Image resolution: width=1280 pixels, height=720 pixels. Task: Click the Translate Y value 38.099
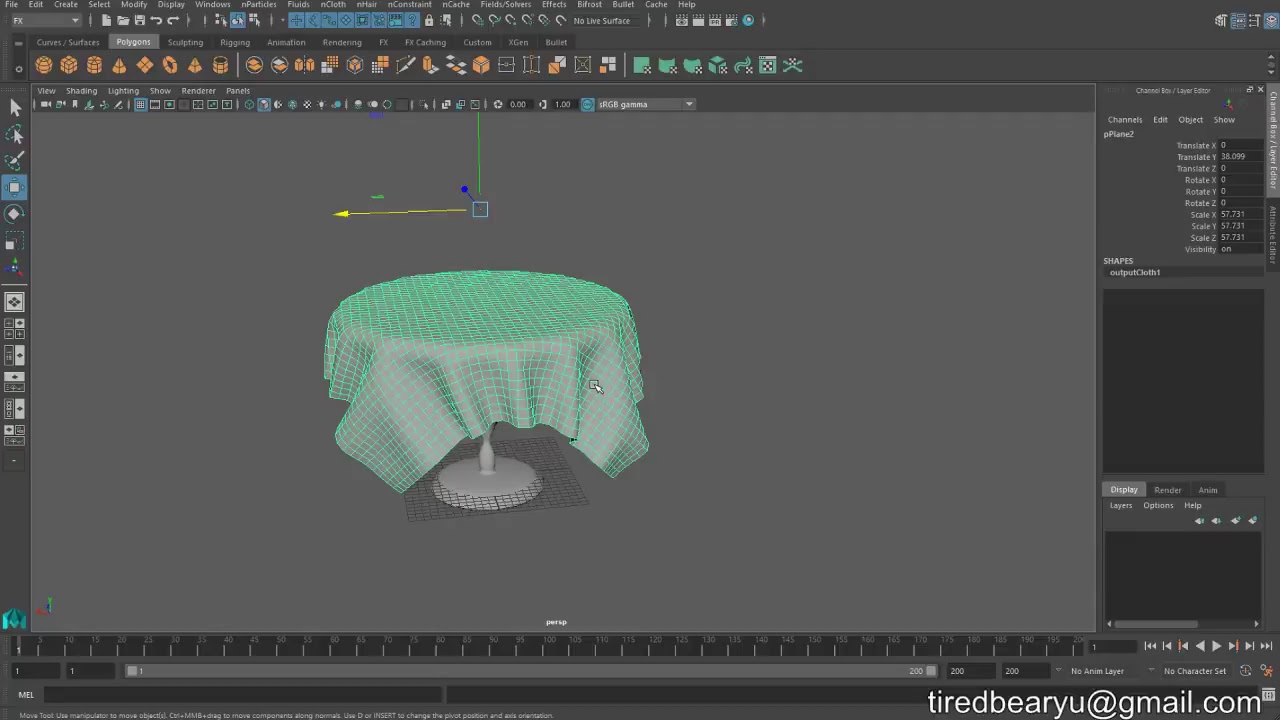click(1240, 157)
